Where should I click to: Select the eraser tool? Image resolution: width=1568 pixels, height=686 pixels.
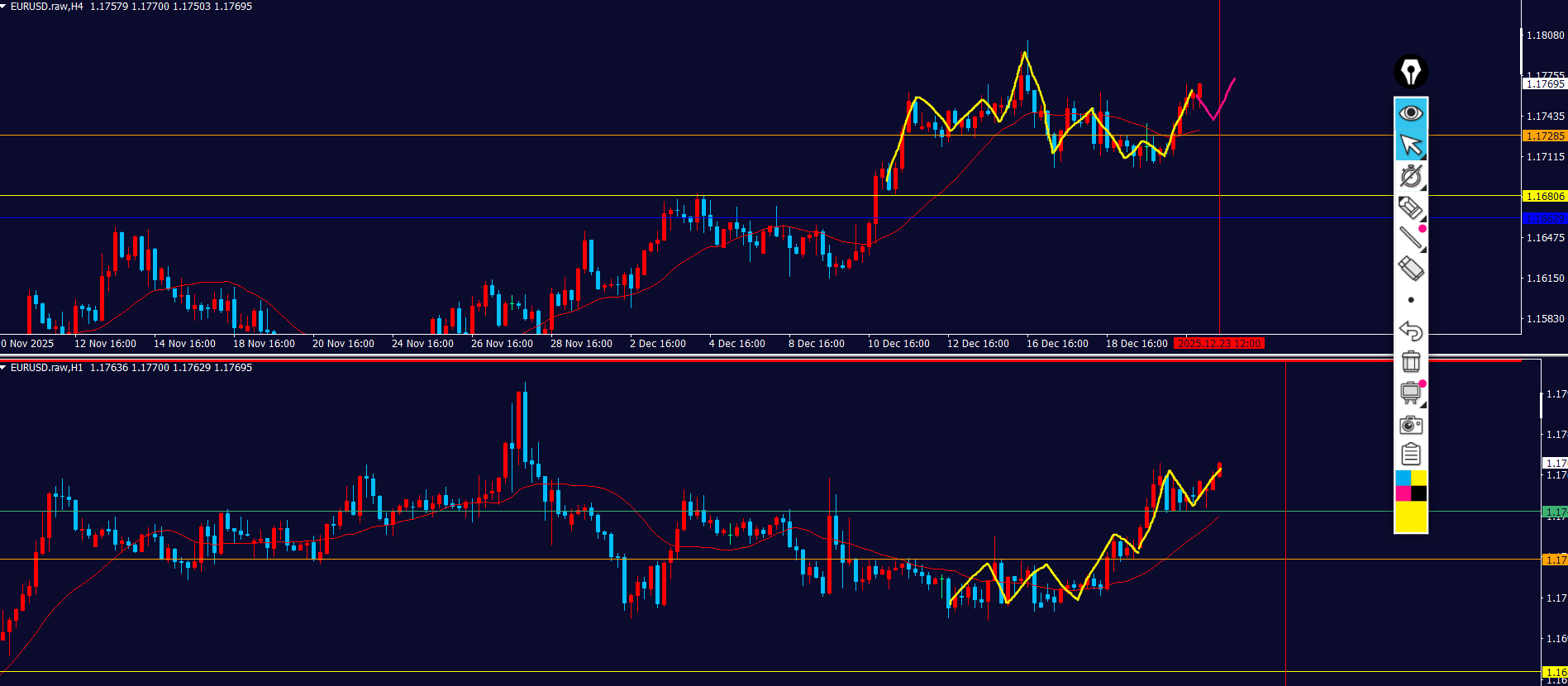[1410, 269]
